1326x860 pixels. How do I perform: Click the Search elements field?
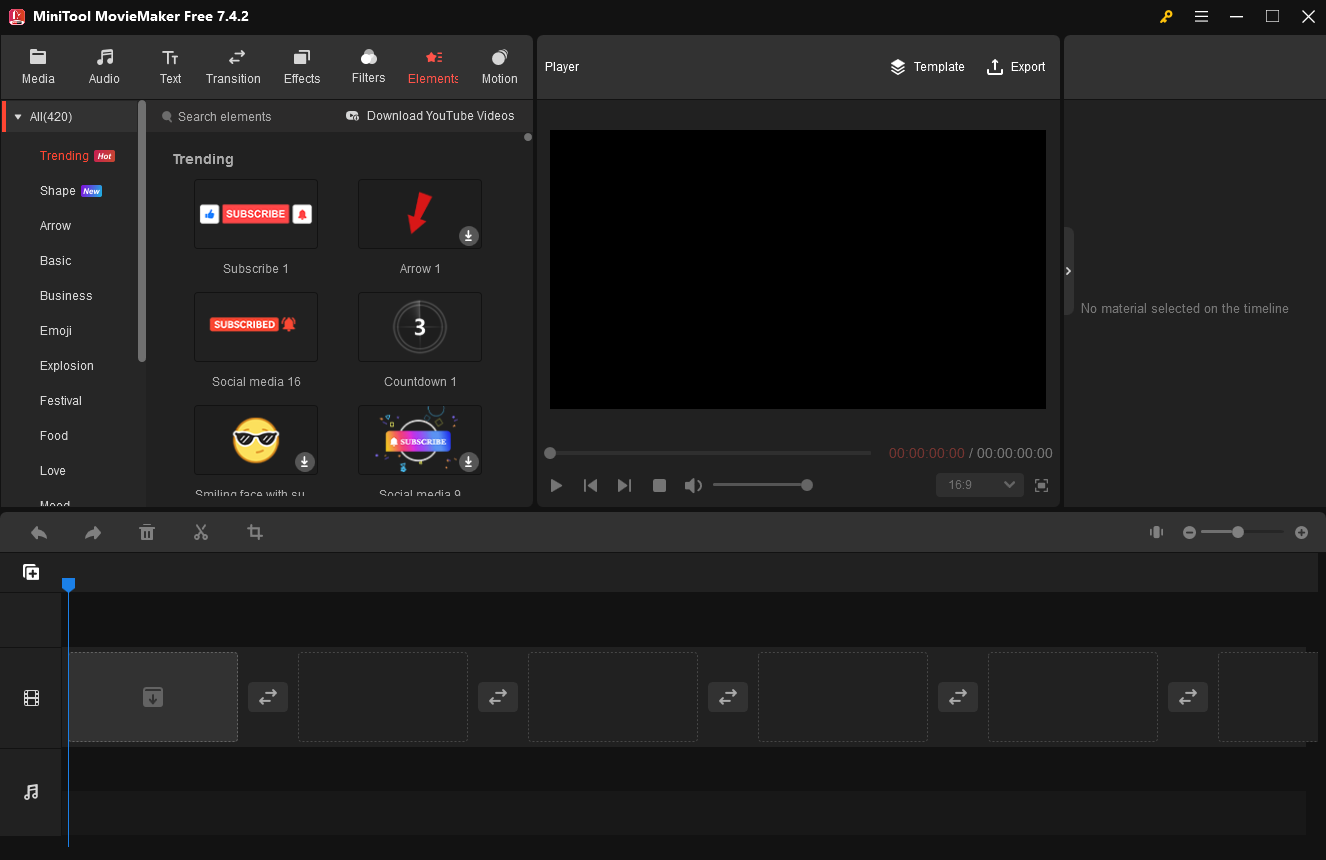240,117
